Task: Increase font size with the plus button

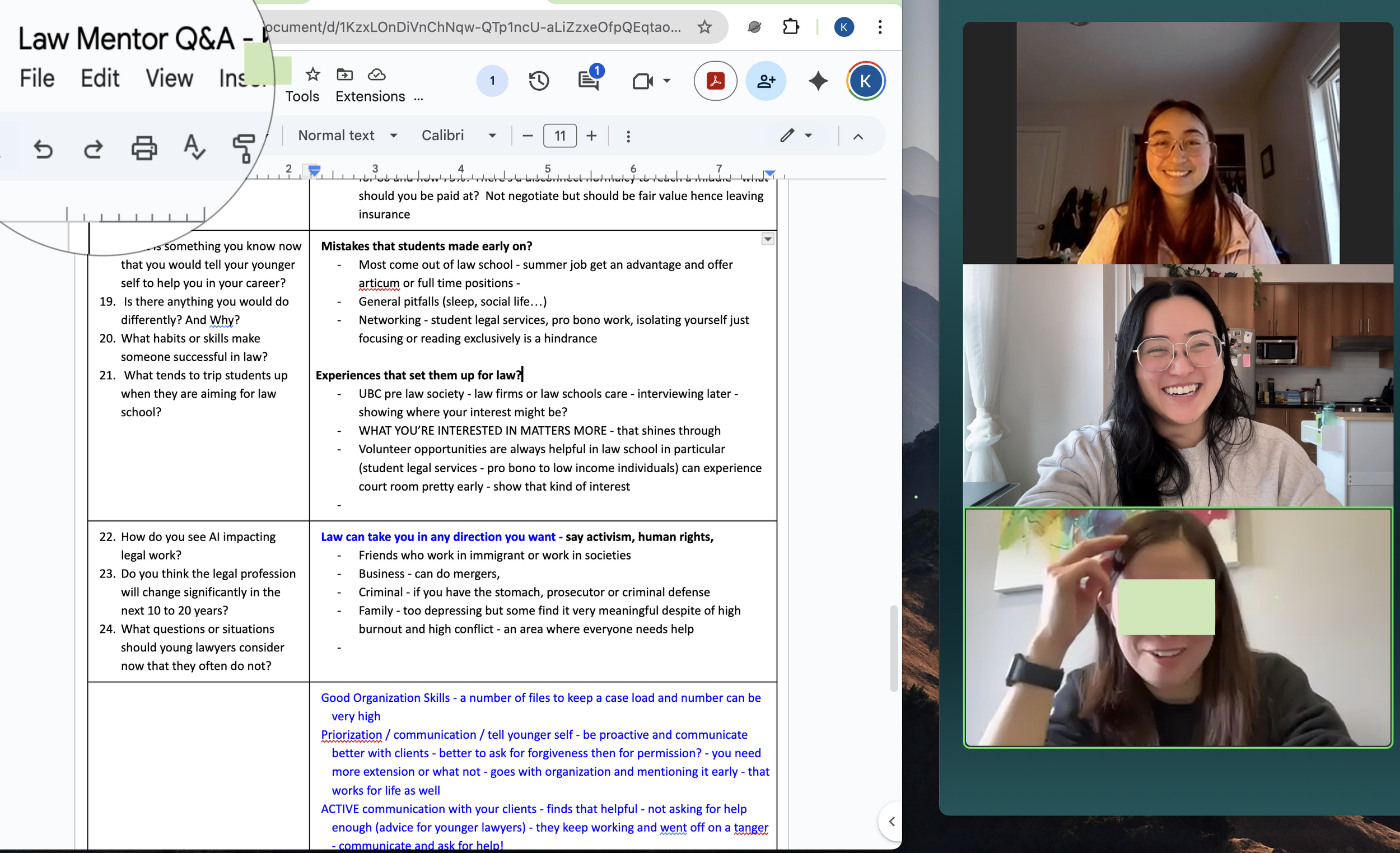Action: tap(591, 136)
